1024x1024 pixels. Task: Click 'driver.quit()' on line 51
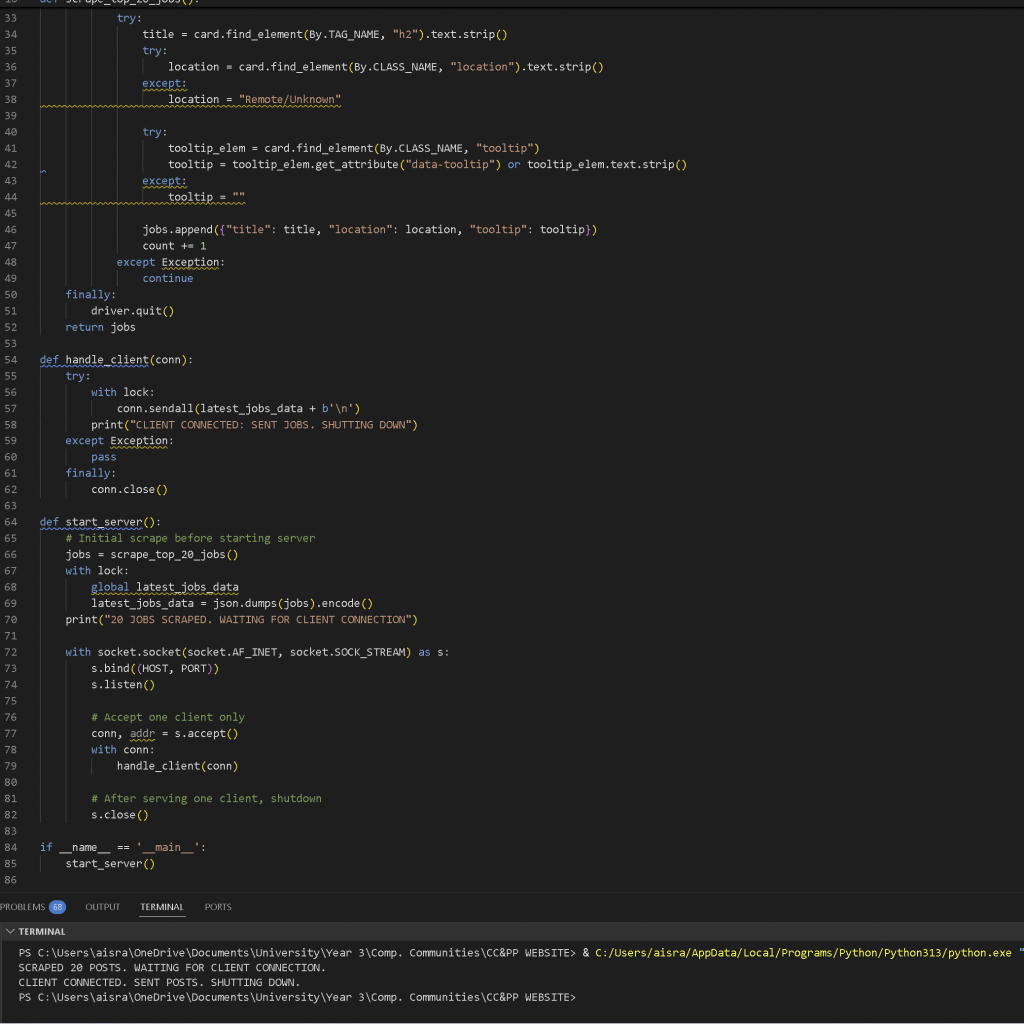point(133,311)
